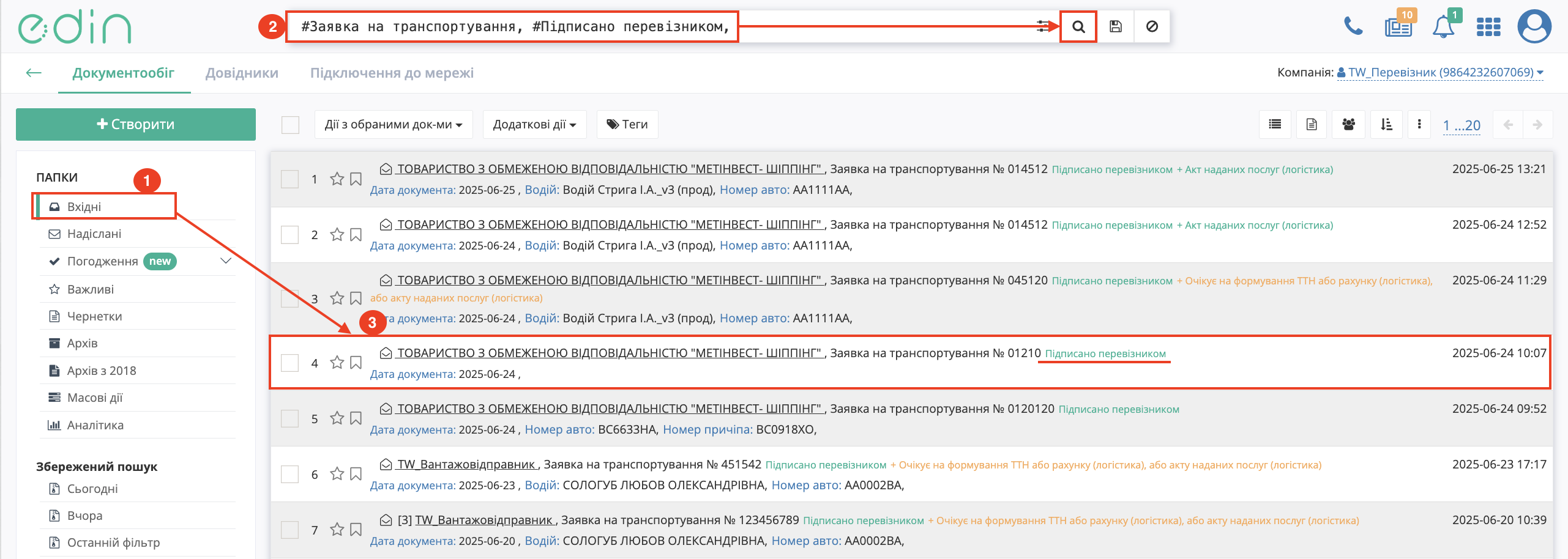Save the search filter with floppy icon

pyautogui.click(x=1116, y=27)
